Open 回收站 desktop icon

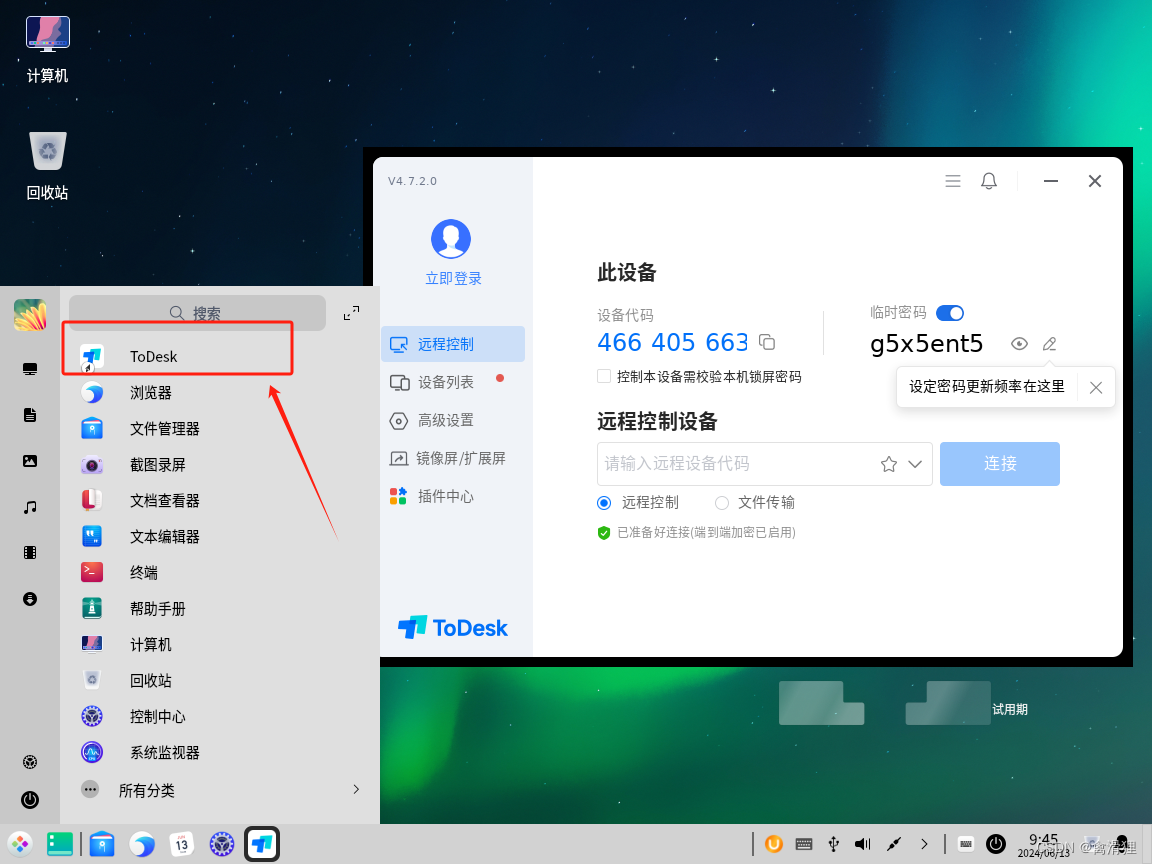coord(48,166)
